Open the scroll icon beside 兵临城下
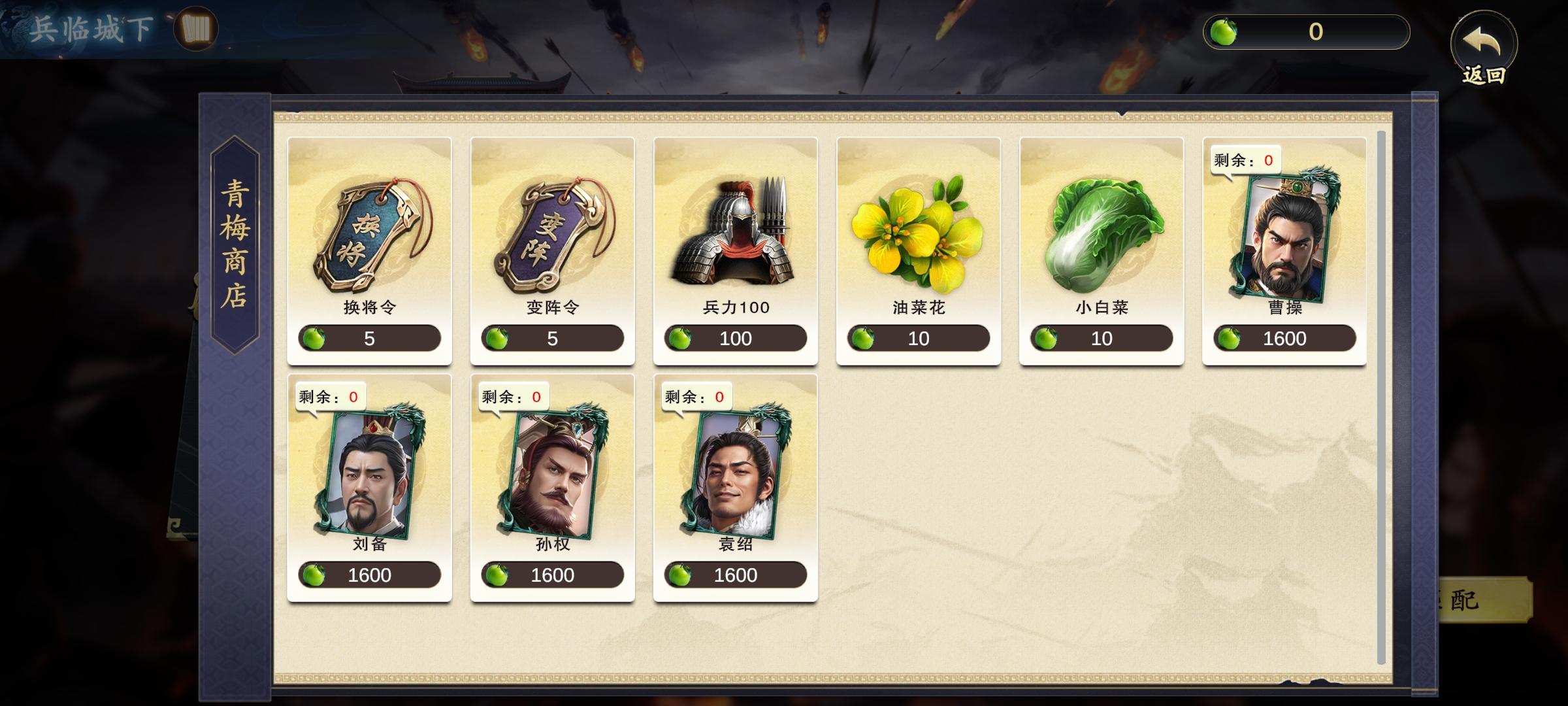 point(196,29)
